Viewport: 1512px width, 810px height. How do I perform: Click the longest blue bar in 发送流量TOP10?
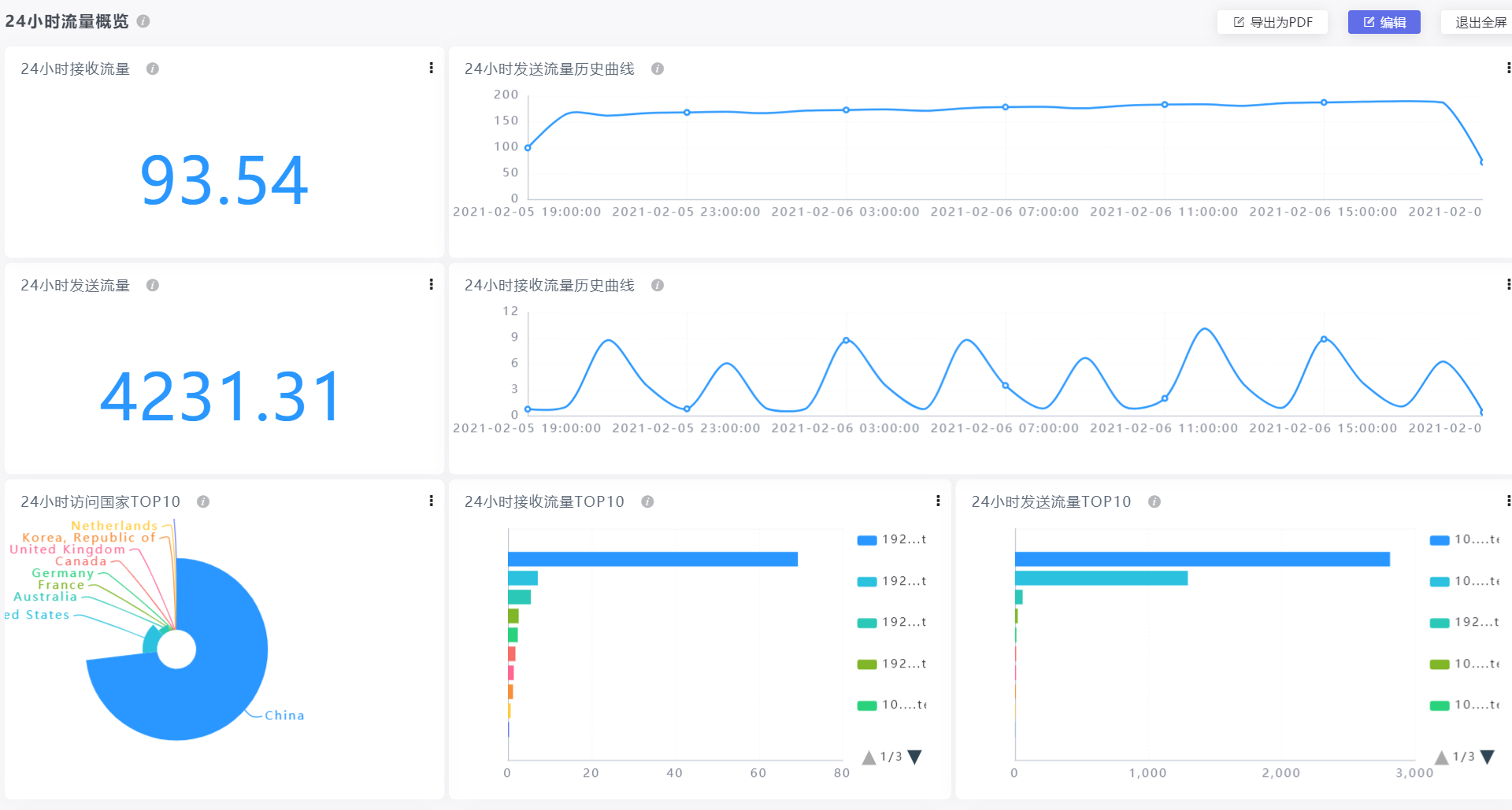tap(1203, 559)
